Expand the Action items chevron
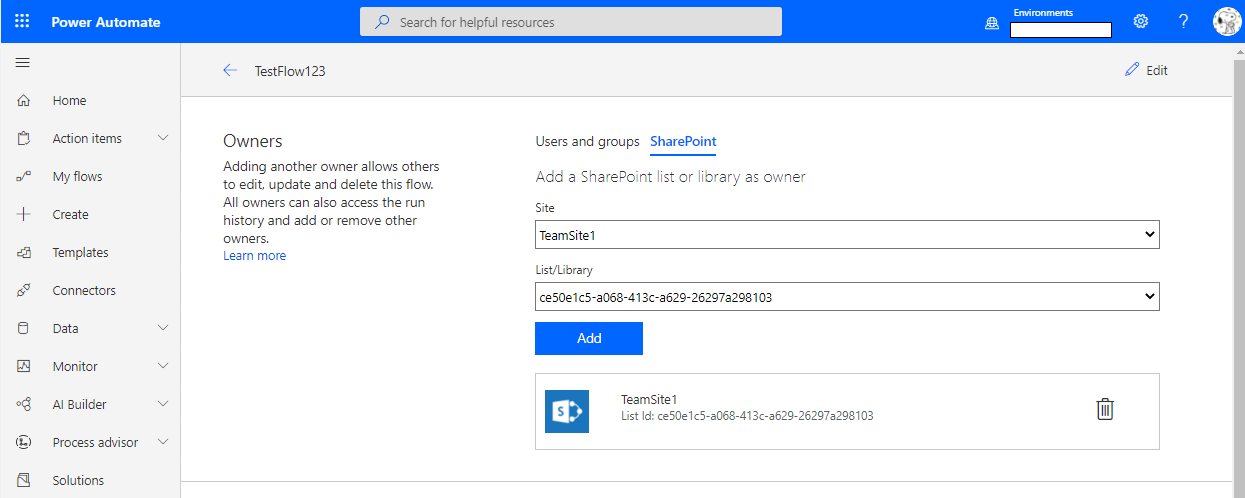This screenshot has width=1245, height=498. click(164, 138)
